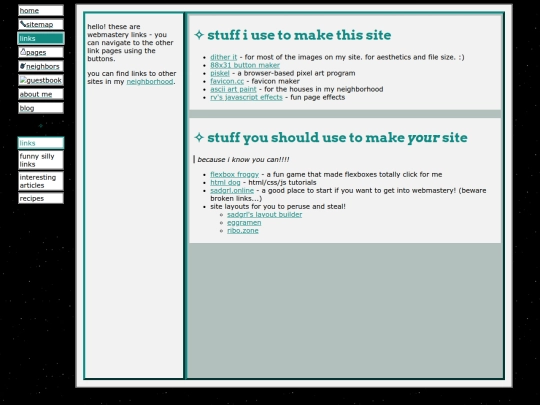Click the quote 'because i know you can!!!!'
The width and height of the screenshot is (540, 405).
pyautogui.click(x=243, y=159)
